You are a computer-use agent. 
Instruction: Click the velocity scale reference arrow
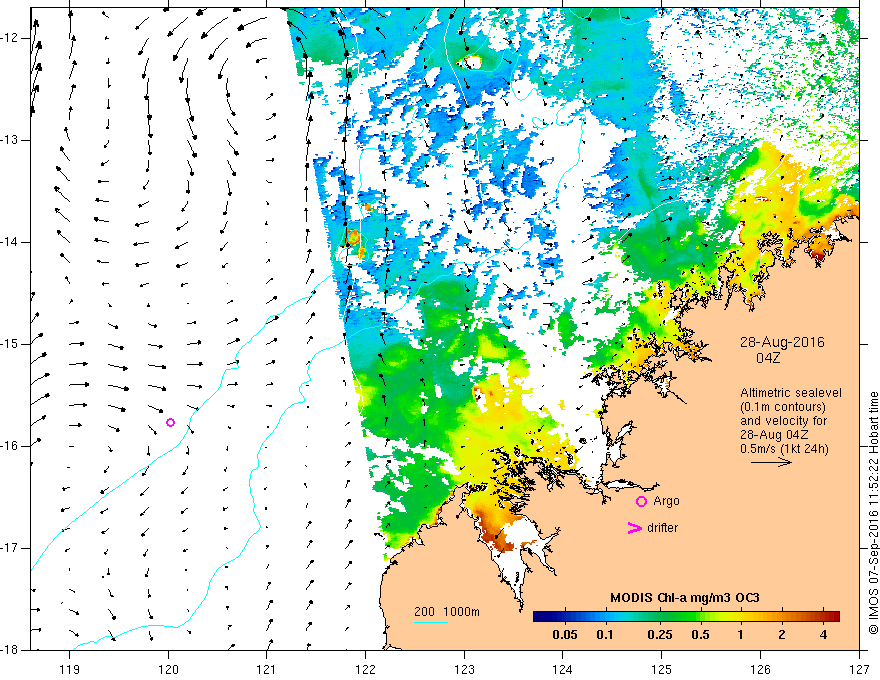(771, 462)
